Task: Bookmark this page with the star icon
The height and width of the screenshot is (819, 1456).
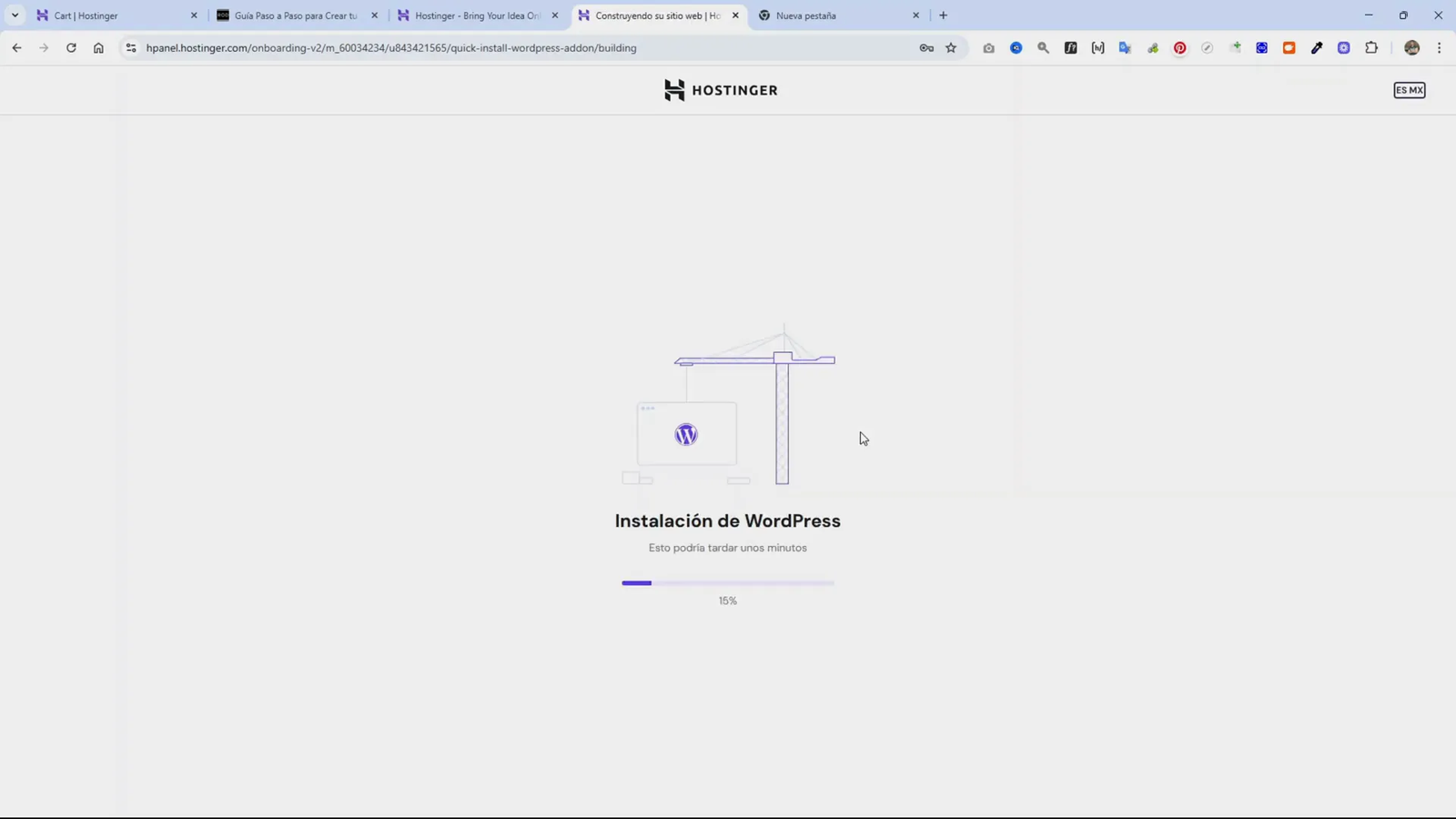Action: click(x=950, y=47)
